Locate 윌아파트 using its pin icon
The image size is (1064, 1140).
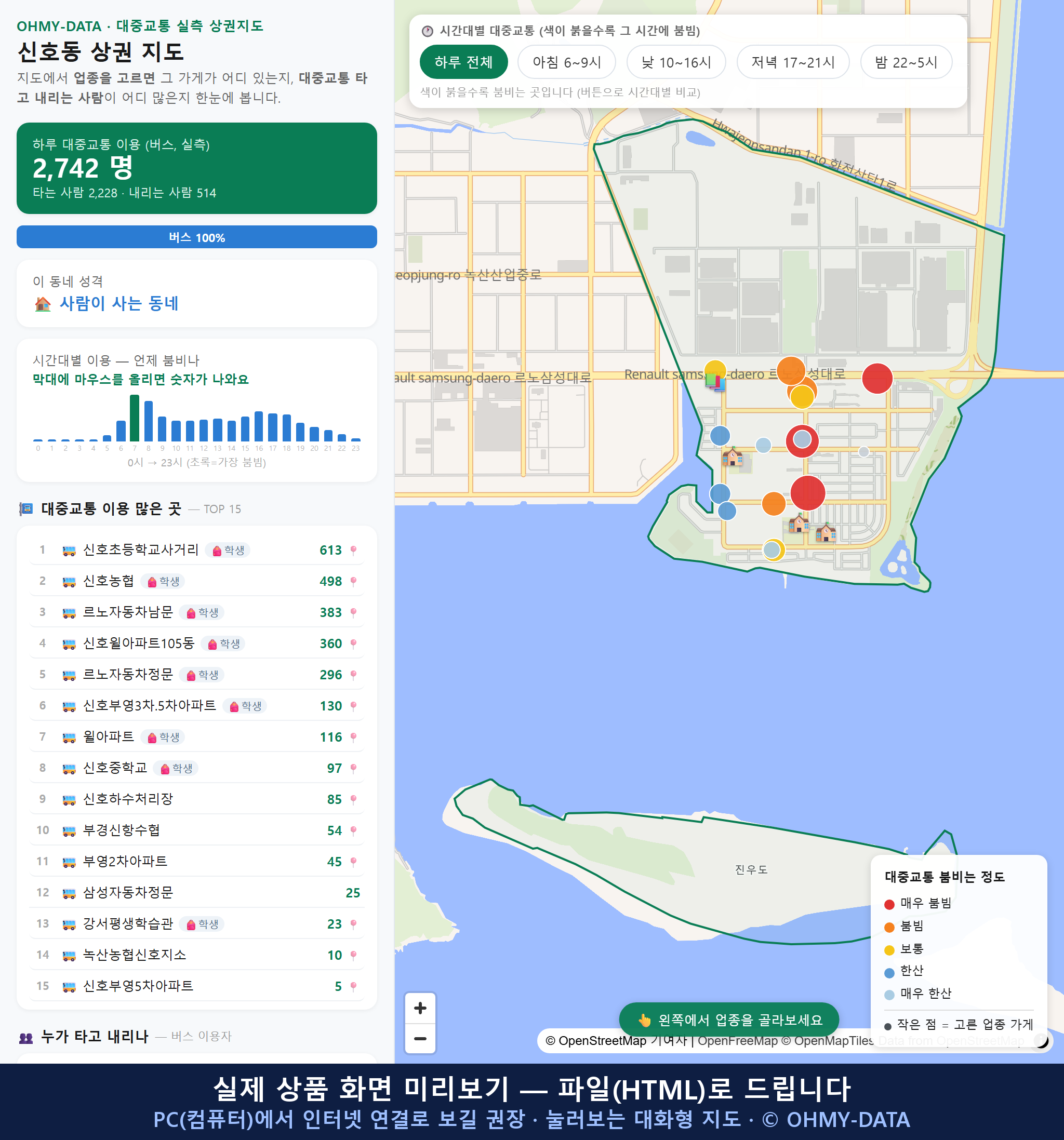[353, 737]
